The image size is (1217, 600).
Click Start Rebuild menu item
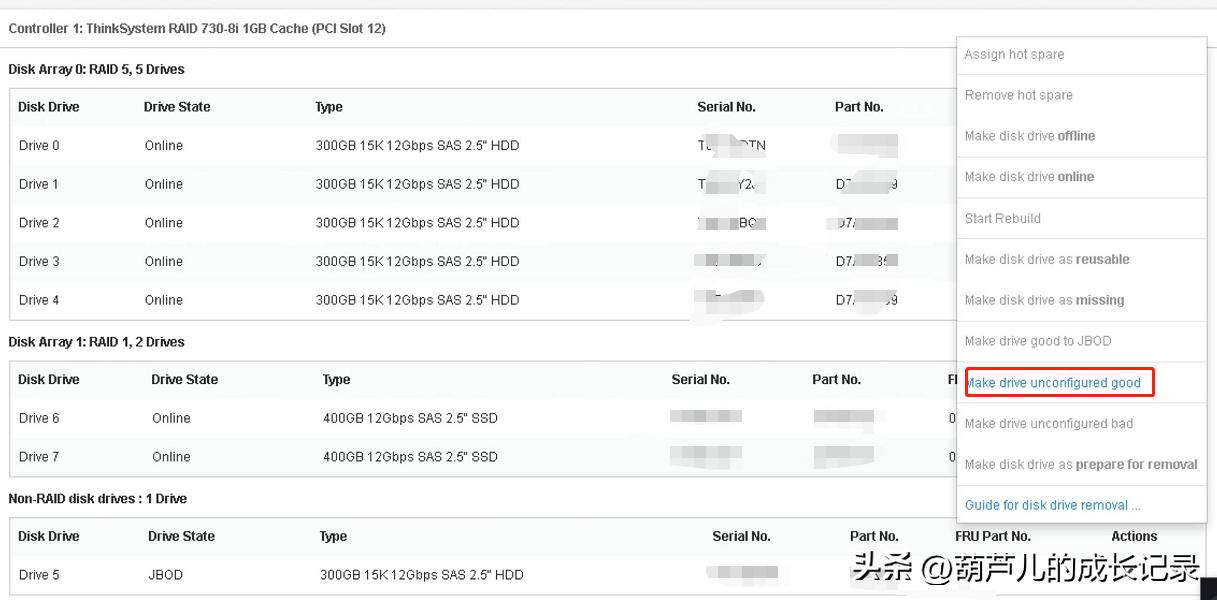(1002, 218)
